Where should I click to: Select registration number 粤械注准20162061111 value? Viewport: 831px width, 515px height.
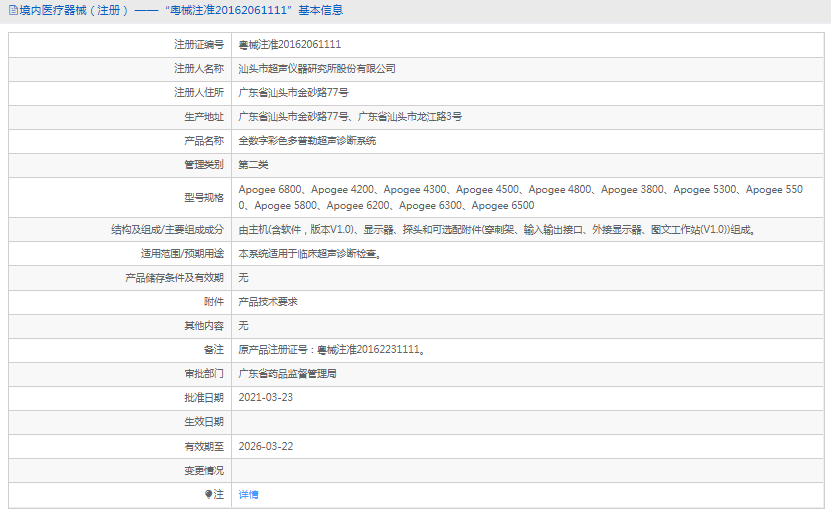point(289,45)
